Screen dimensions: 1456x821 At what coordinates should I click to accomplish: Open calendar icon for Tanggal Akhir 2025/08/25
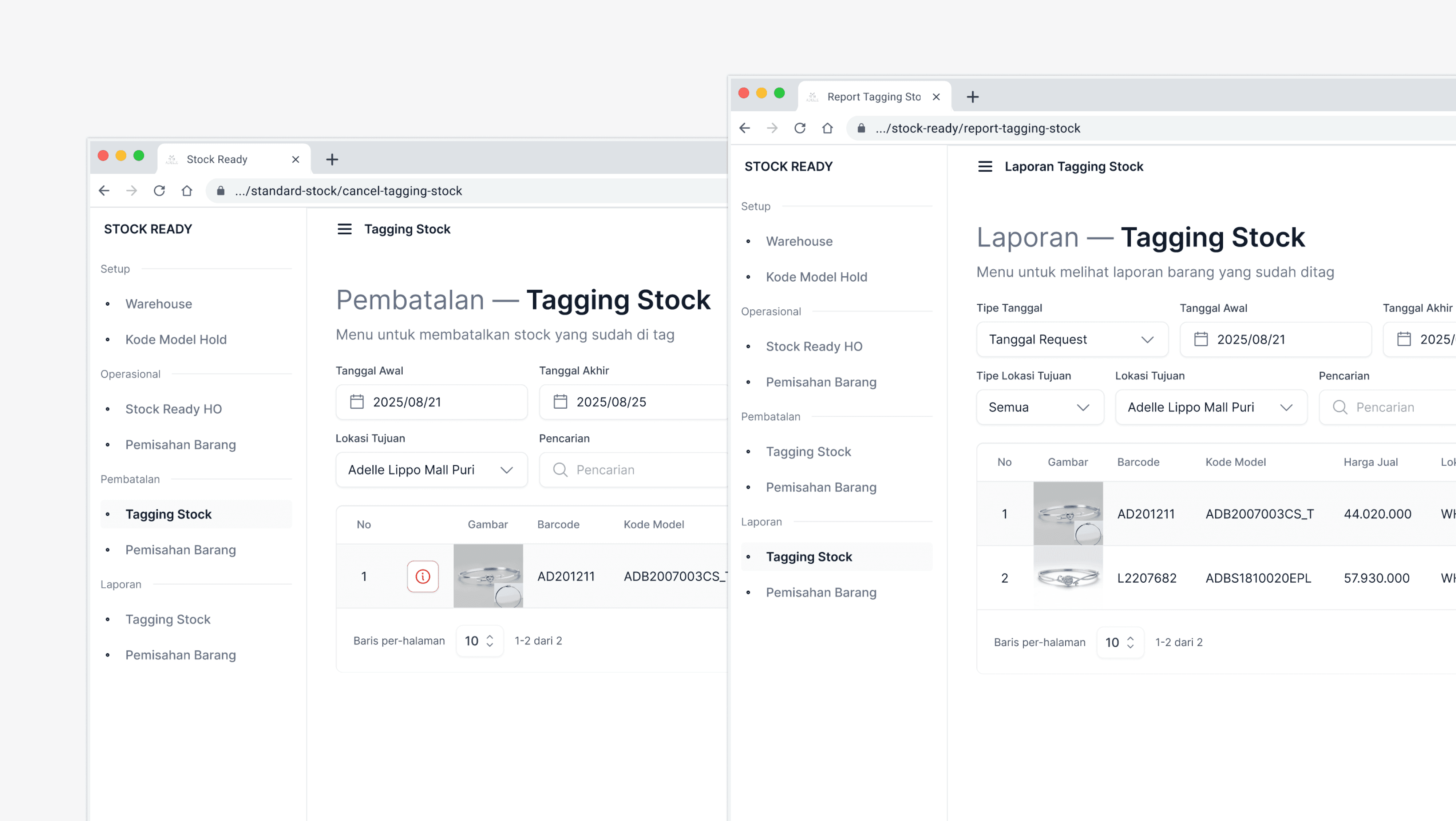[559, 402]
